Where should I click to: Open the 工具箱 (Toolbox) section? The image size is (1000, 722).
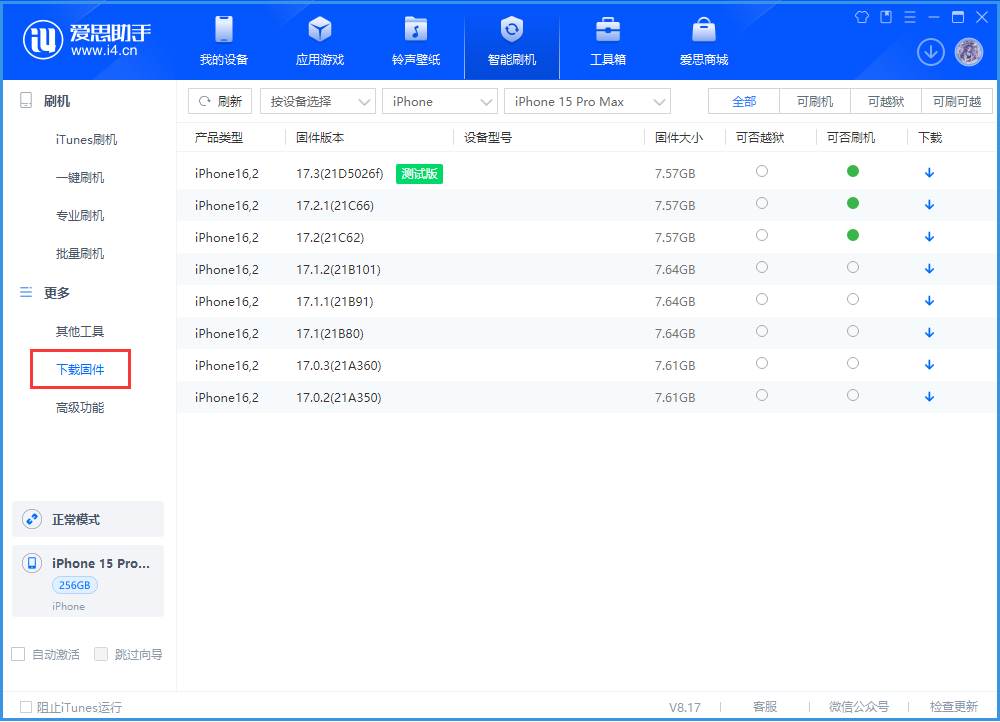(x=607, y=42)
